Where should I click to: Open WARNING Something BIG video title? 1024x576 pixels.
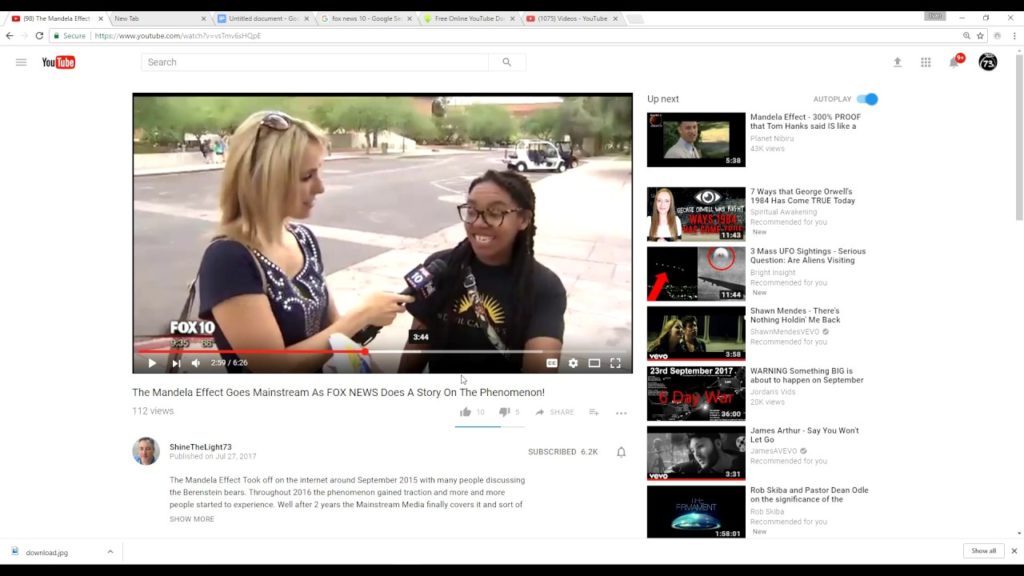(807, 376)
